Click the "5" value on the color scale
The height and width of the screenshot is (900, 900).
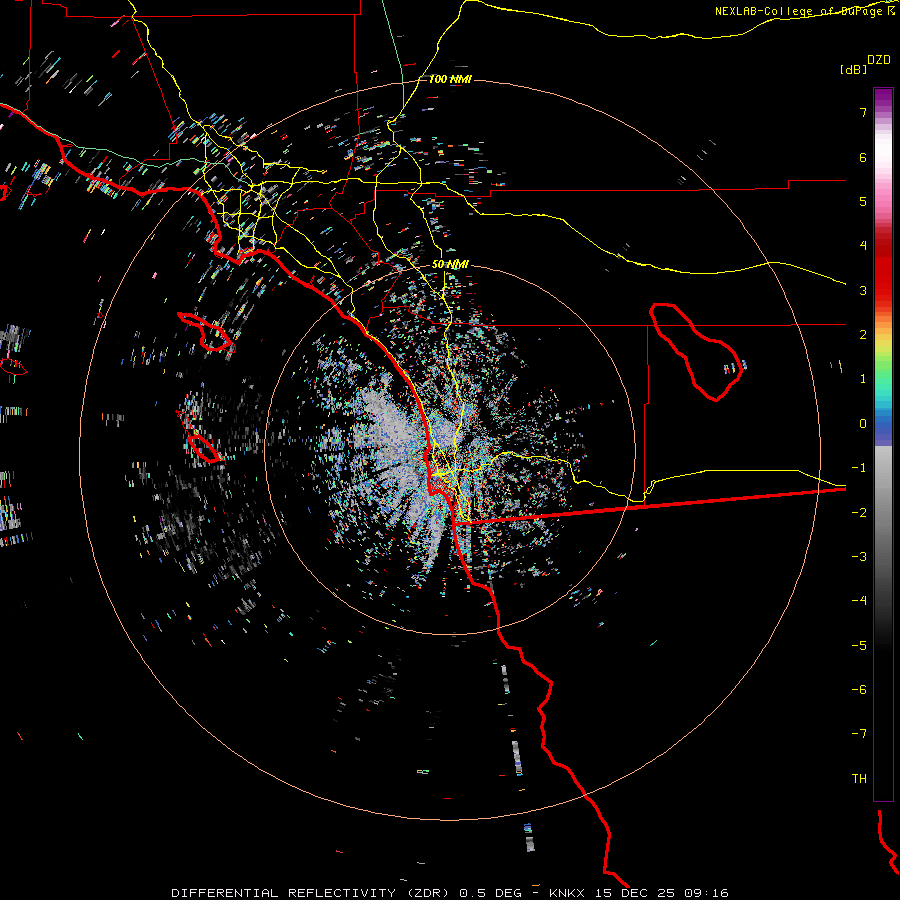(x=863, y=201)
